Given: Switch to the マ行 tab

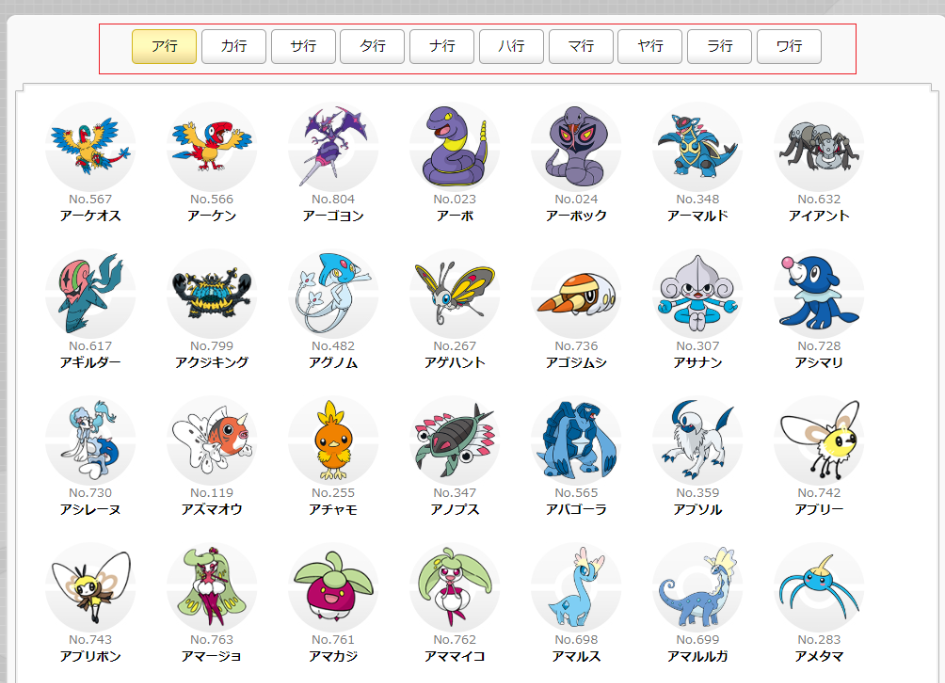Looking at the screenshot, I should point(581,46).
